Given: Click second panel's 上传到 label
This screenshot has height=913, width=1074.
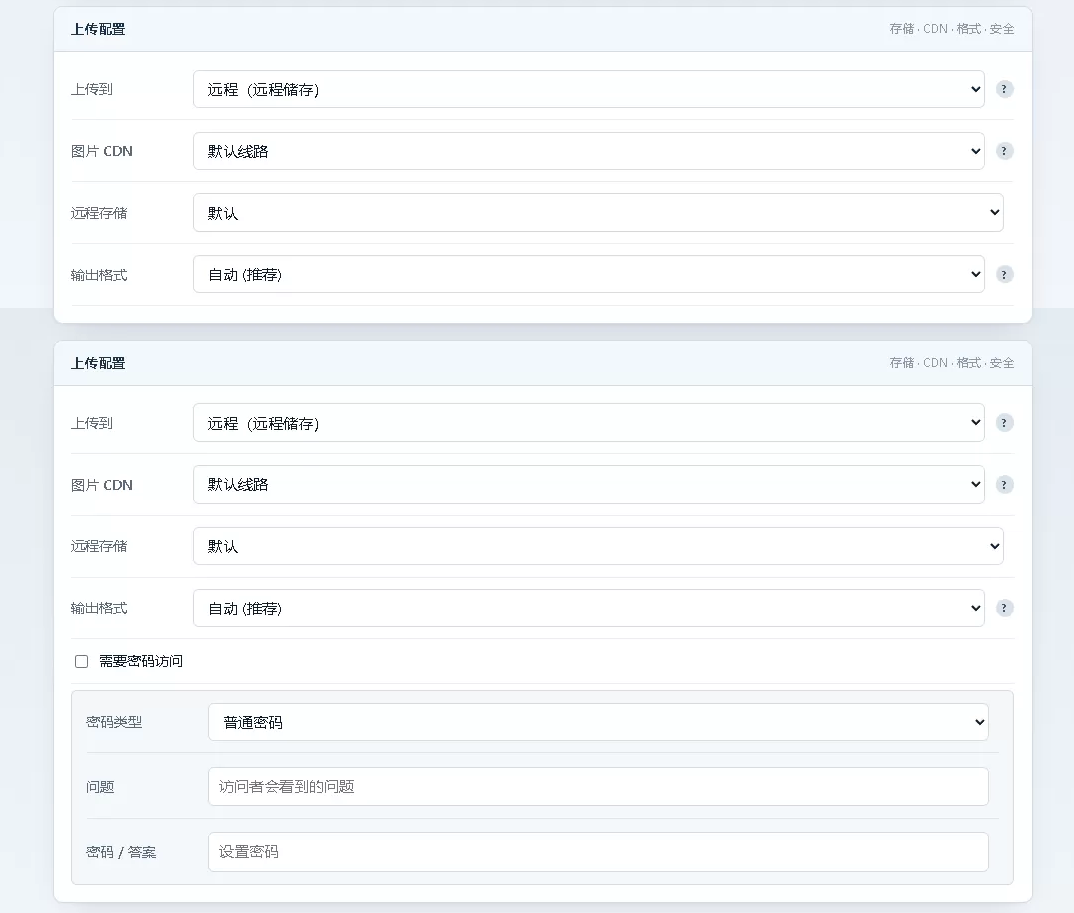Looking at the screenshot, I should 91,423.
